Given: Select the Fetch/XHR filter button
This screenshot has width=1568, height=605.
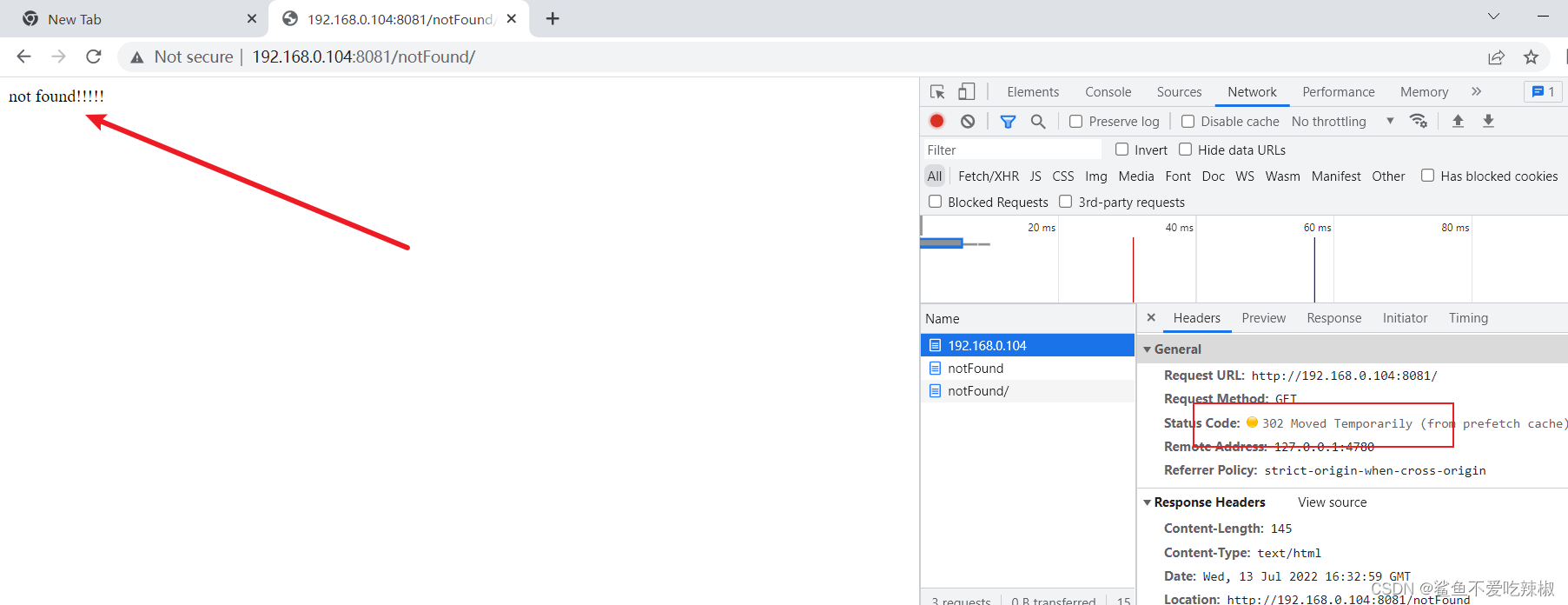Looking at the screenshot, I should [x=988, y=176].
